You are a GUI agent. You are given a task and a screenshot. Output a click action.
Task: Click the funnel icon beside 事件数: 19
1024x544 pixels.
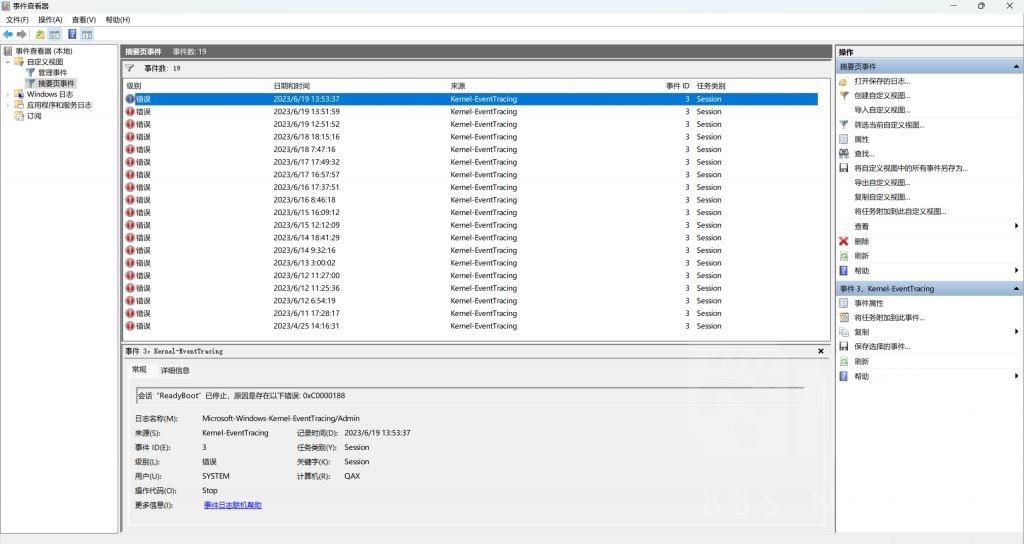[129, 68]
